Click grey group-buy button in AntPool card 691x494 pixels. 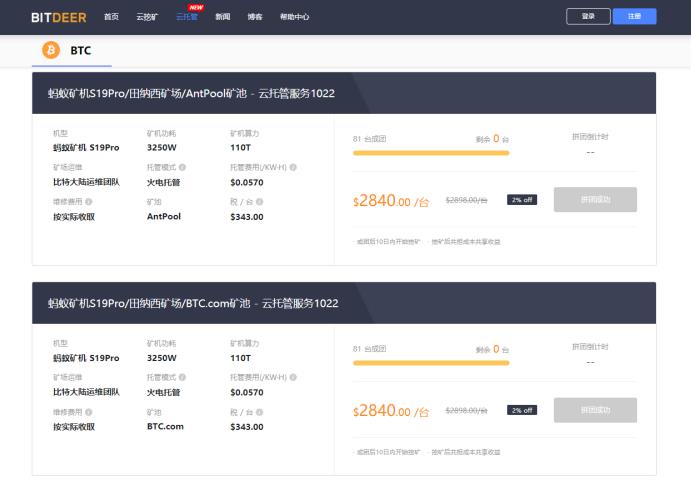[x=595, y=200]
